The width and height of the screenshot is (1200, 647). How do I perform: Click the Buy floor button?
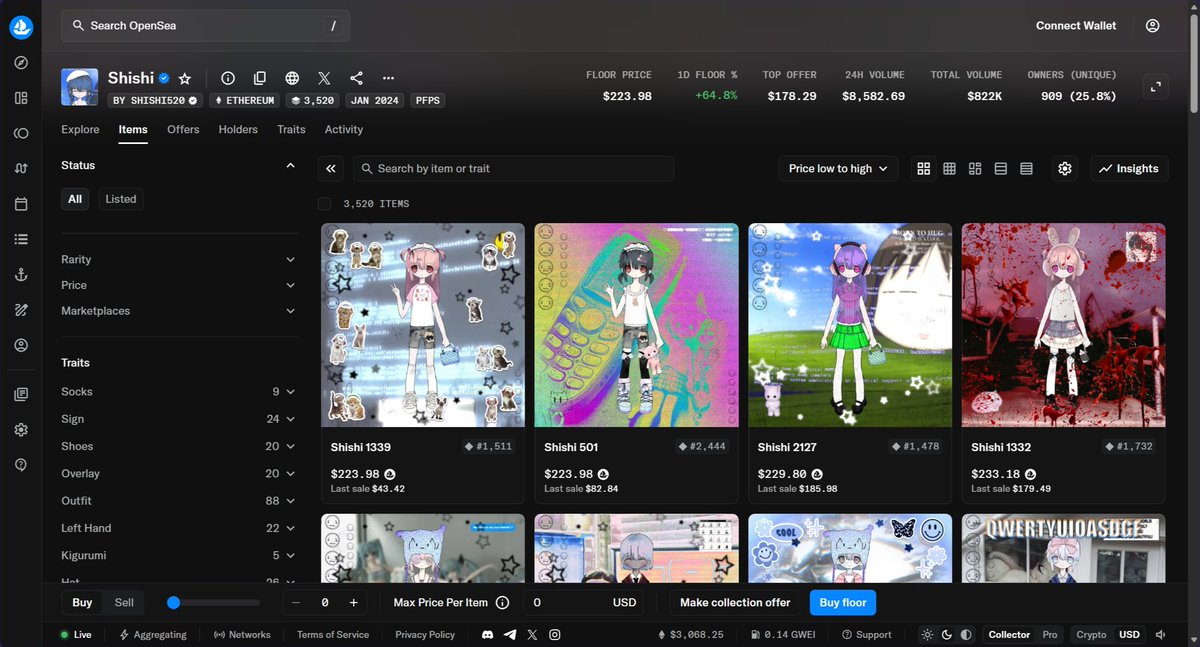(843, 603)
